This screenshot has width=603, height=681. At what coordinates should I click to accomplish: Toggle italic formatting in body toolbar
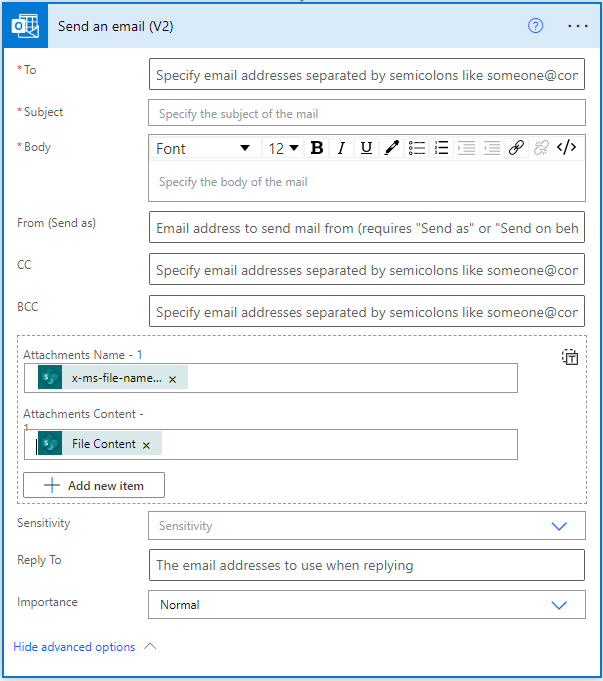(x=341, y=148)
